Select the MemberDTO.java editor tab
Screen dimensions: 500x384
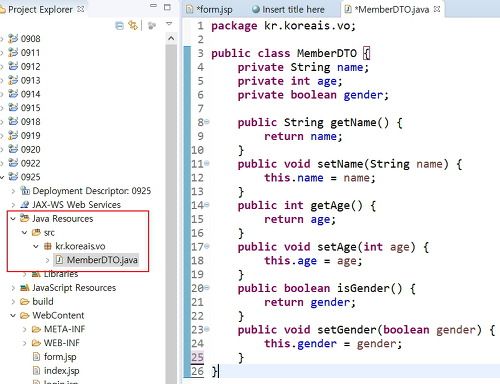click(387, 9)
